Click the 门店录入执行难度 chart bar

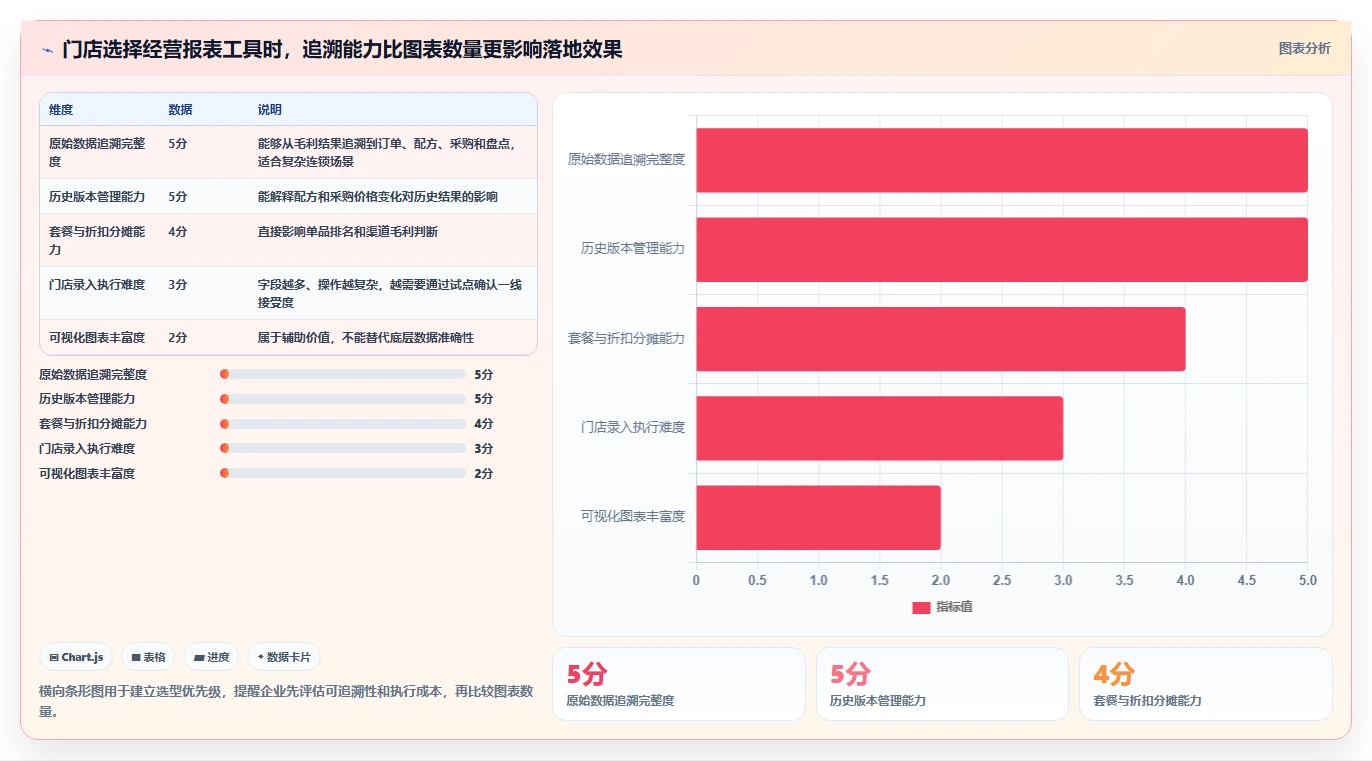coord(880,428)
